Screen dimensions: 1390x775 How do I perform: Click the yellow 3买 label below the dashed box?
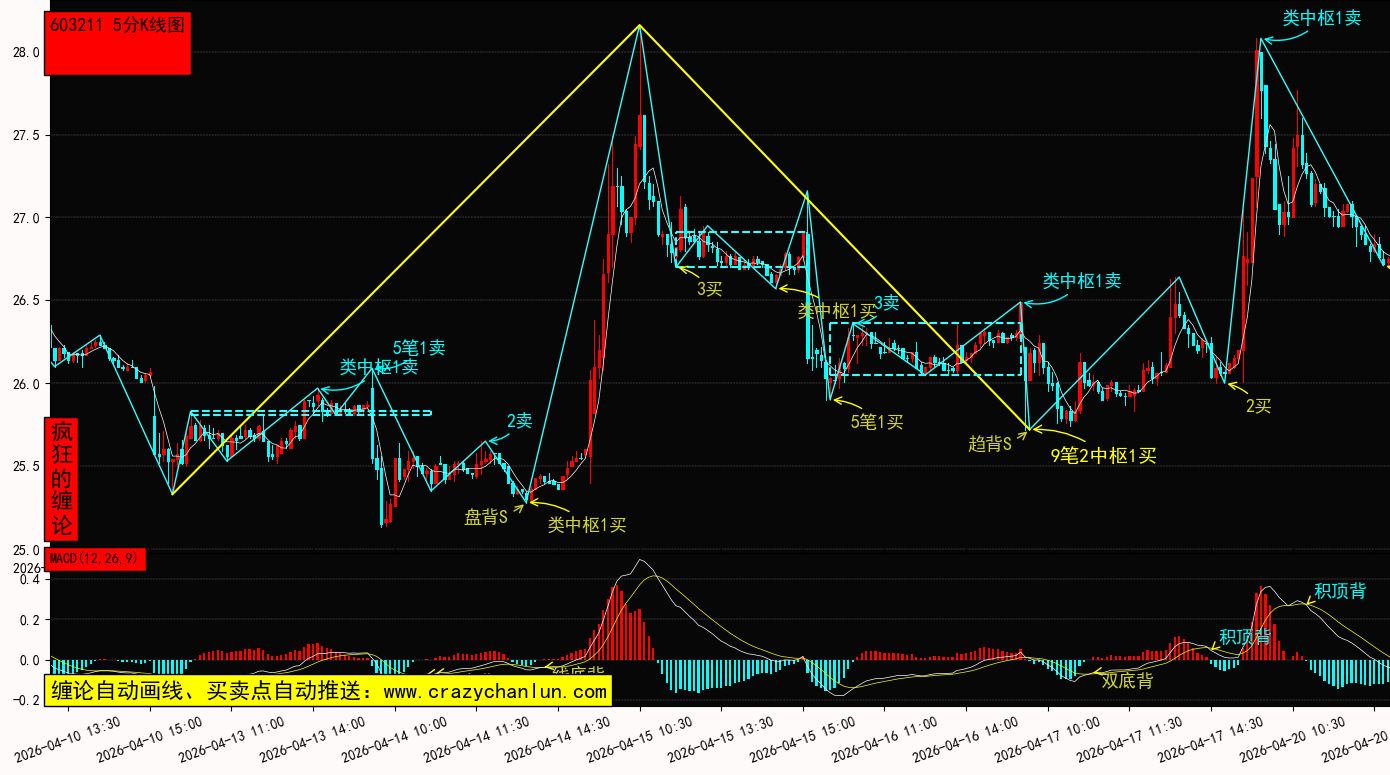coord(709,289)
